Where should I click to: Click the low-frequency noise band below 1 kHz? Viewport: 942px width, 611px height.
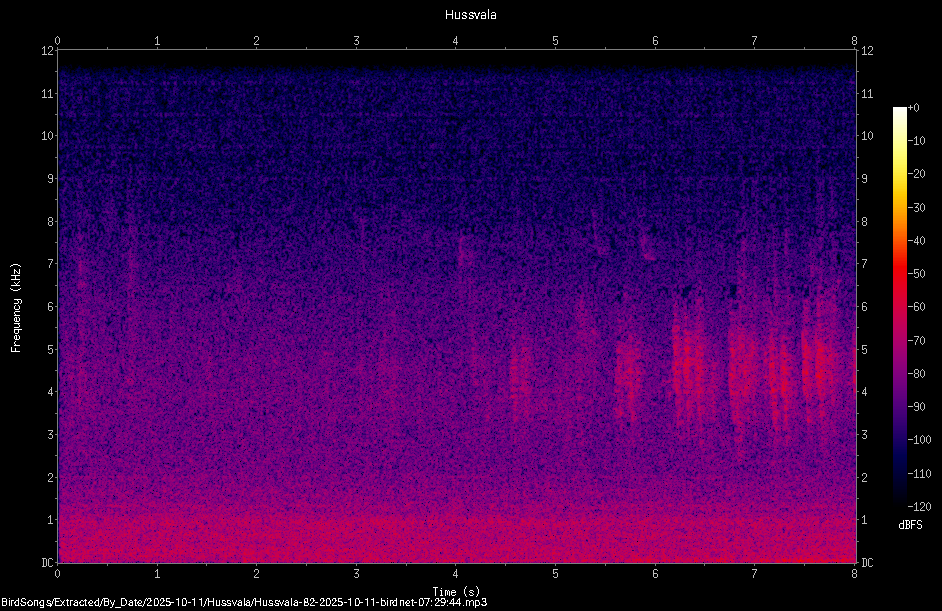(456, 538)
